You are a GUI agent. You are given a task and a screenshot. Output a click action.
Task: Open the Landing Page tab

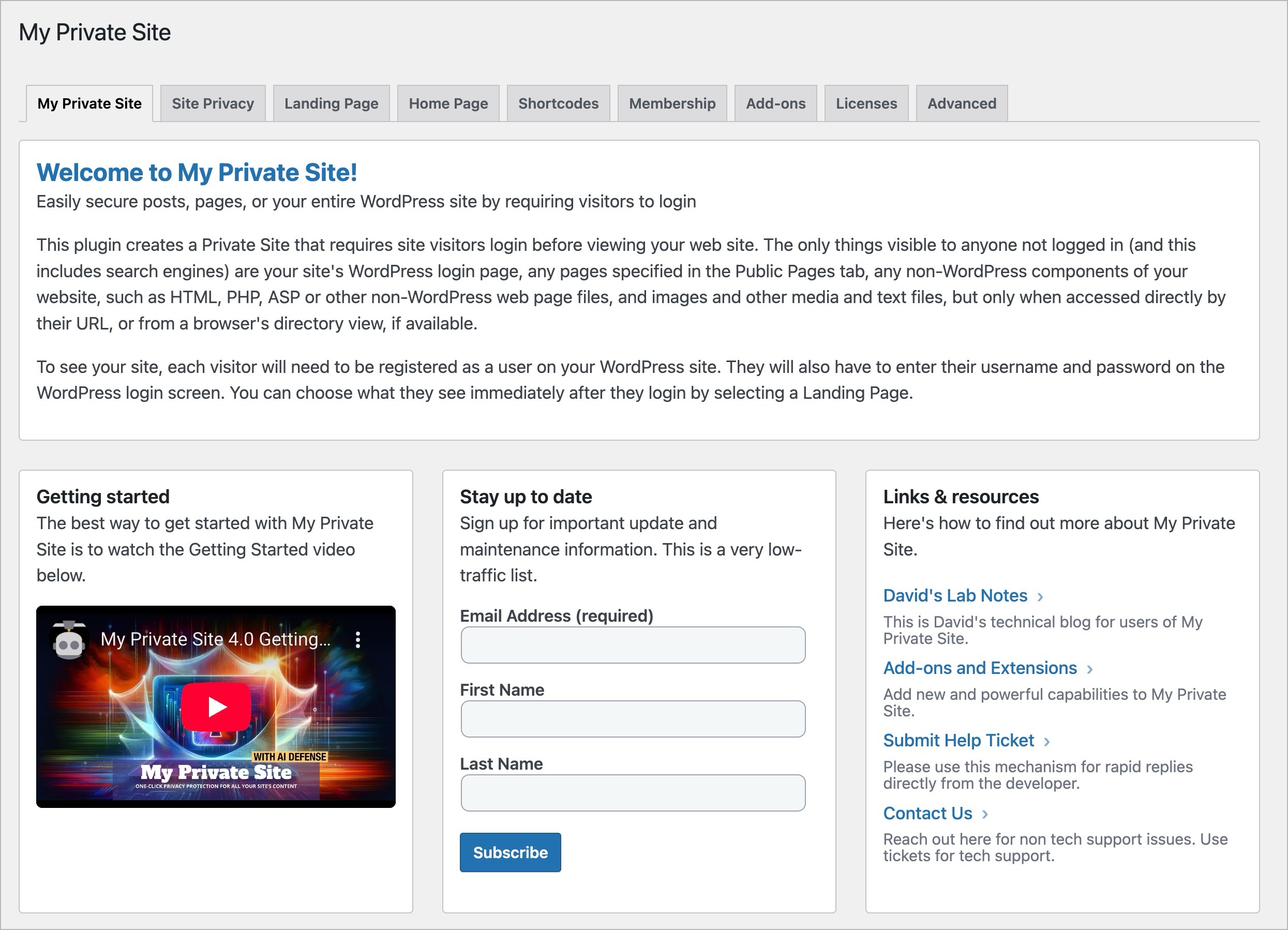click(x=331, y=103)
